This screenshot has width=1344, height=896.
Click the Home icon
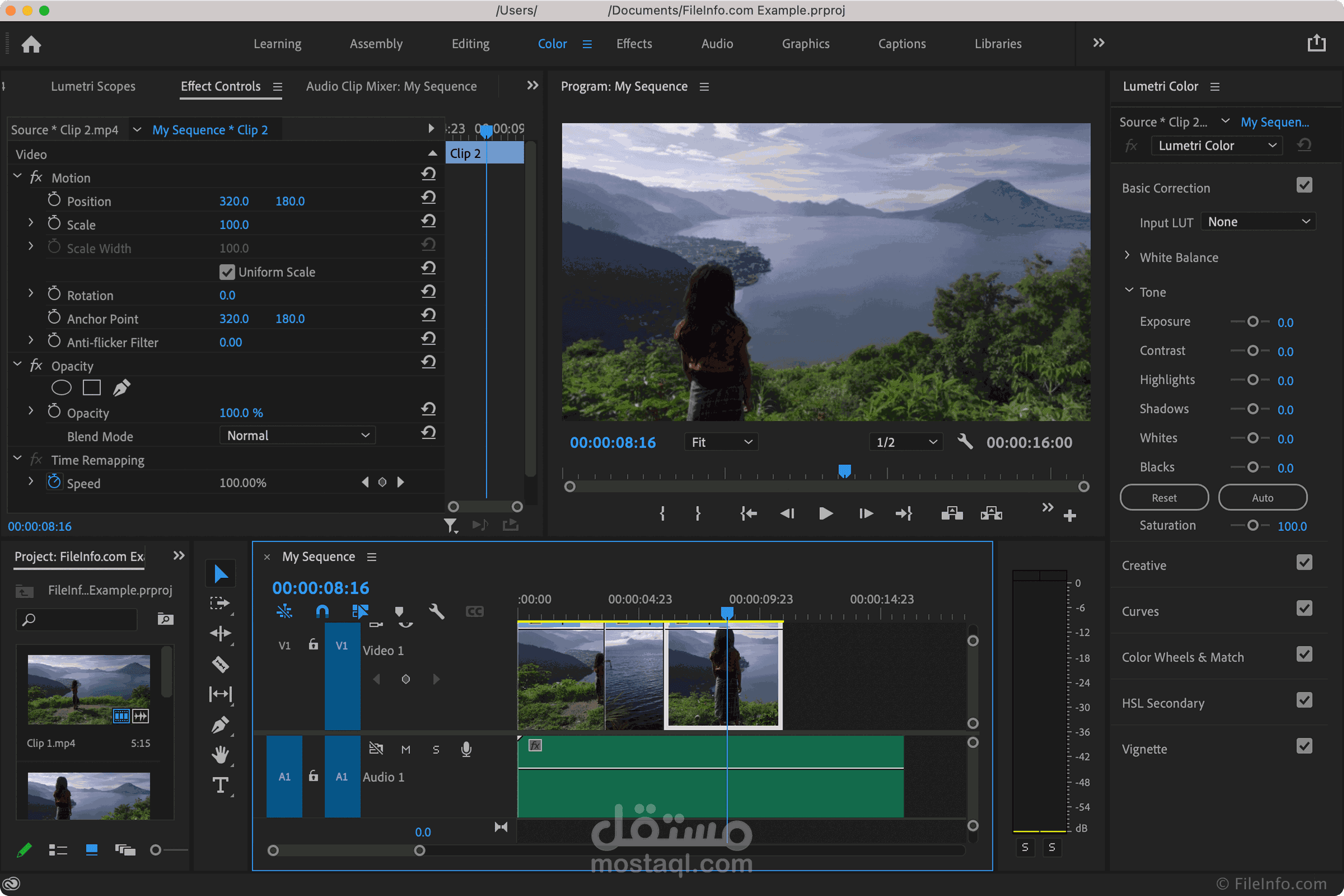point(31,44)
